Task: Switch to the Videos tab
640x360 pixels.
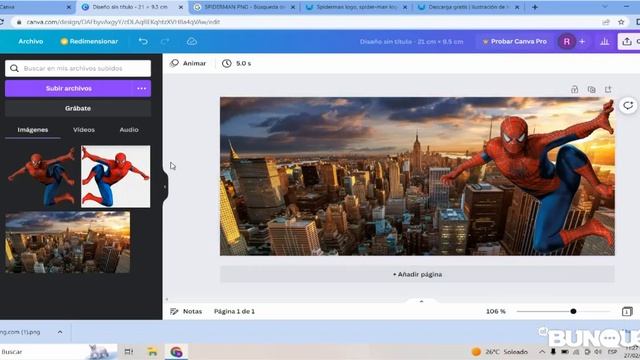Action: 84,129
